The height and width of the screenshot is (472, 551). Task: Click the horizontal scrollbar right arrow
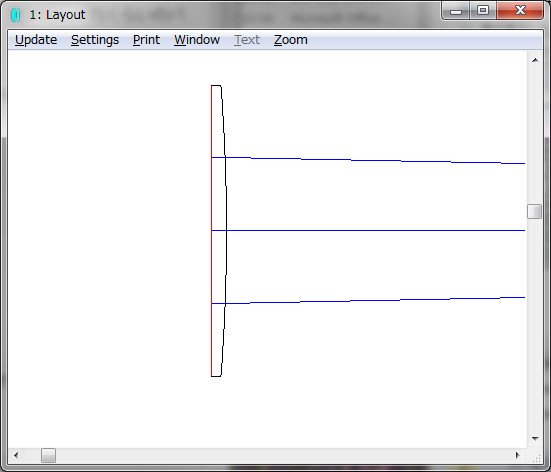point(518,455)
